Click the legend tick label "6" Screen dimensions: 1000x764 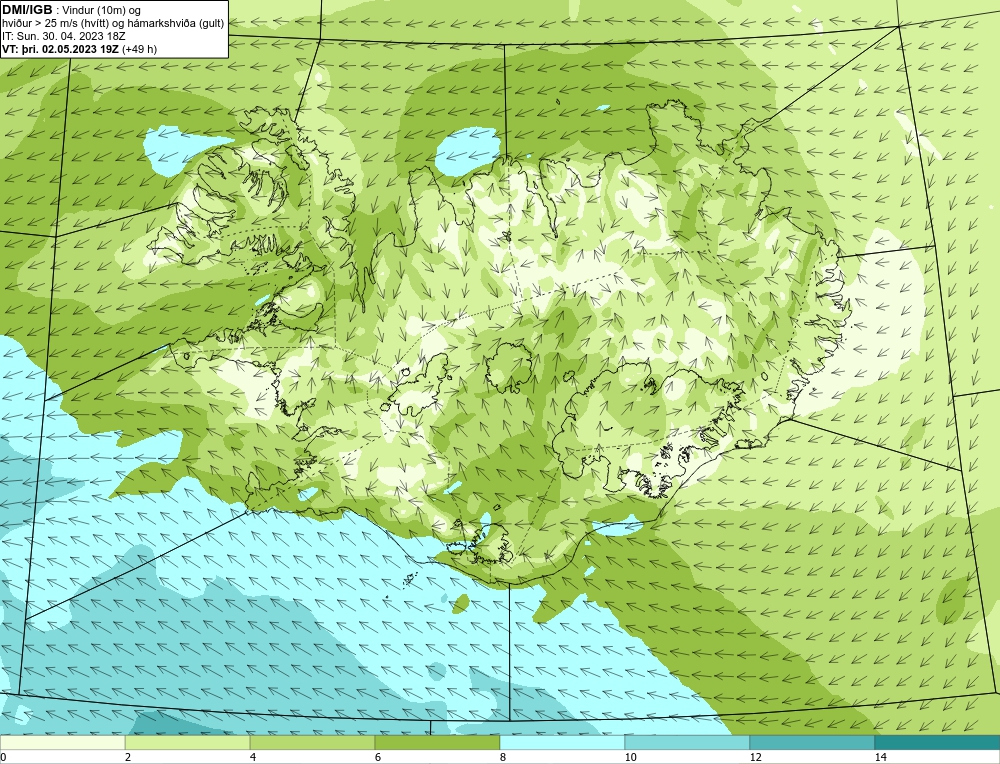coord(378,757)
